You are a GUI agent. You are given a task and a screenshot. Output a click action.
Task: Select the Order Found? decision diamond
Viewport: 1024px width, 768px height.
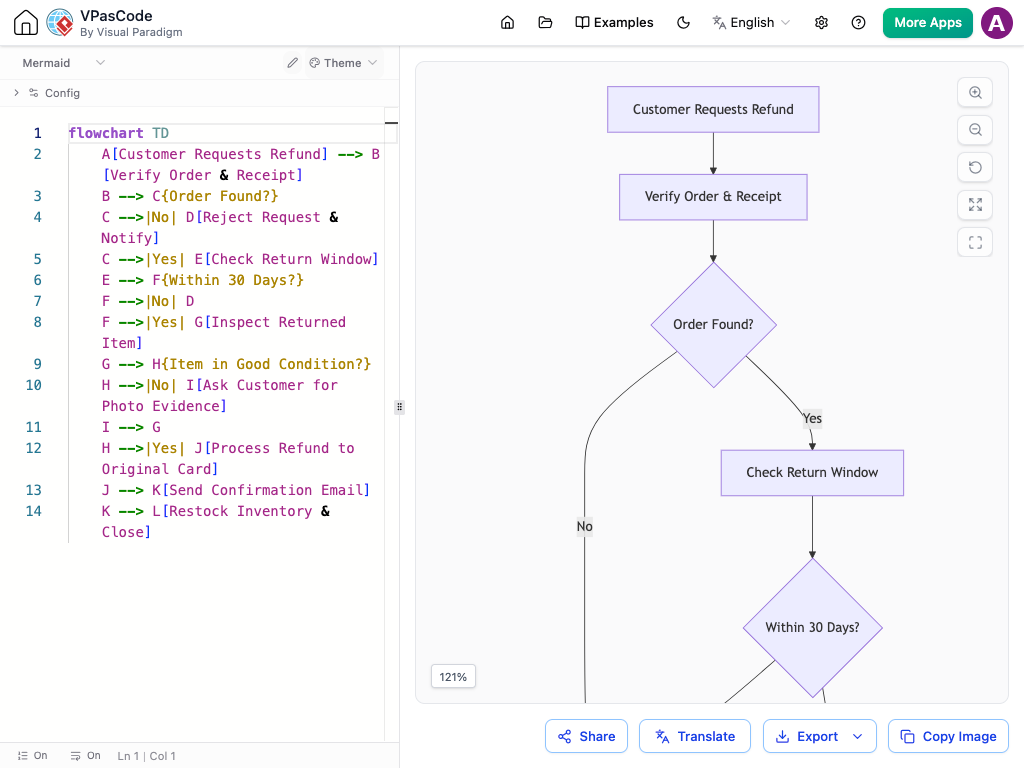(x=713, y=325)
